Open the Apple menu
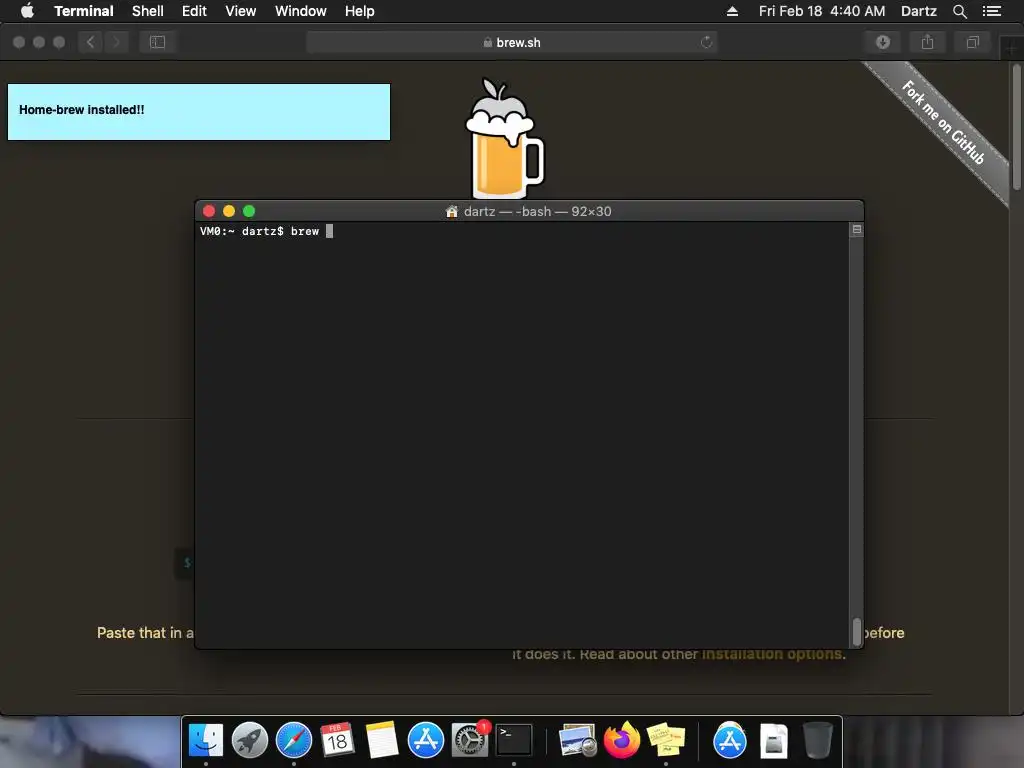The height and width of the screenshot is (768, 1024). pos(27,11)
